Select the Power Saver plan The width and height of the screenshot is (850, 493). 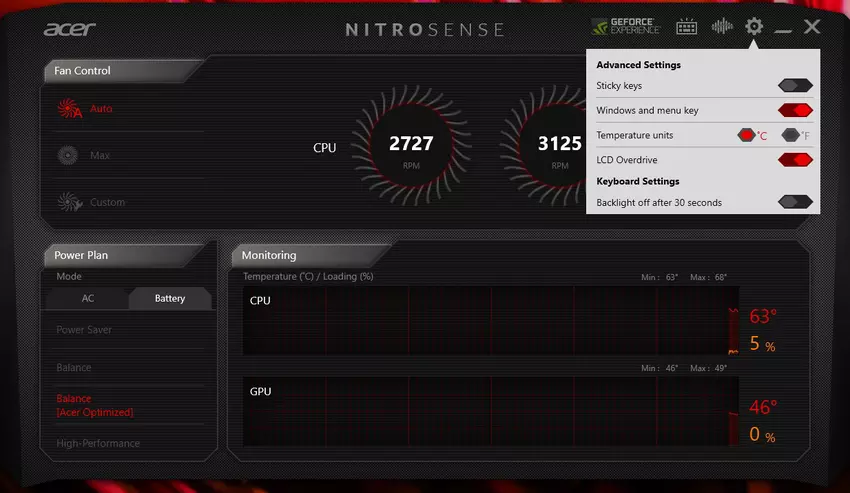(x=84, y=330)
